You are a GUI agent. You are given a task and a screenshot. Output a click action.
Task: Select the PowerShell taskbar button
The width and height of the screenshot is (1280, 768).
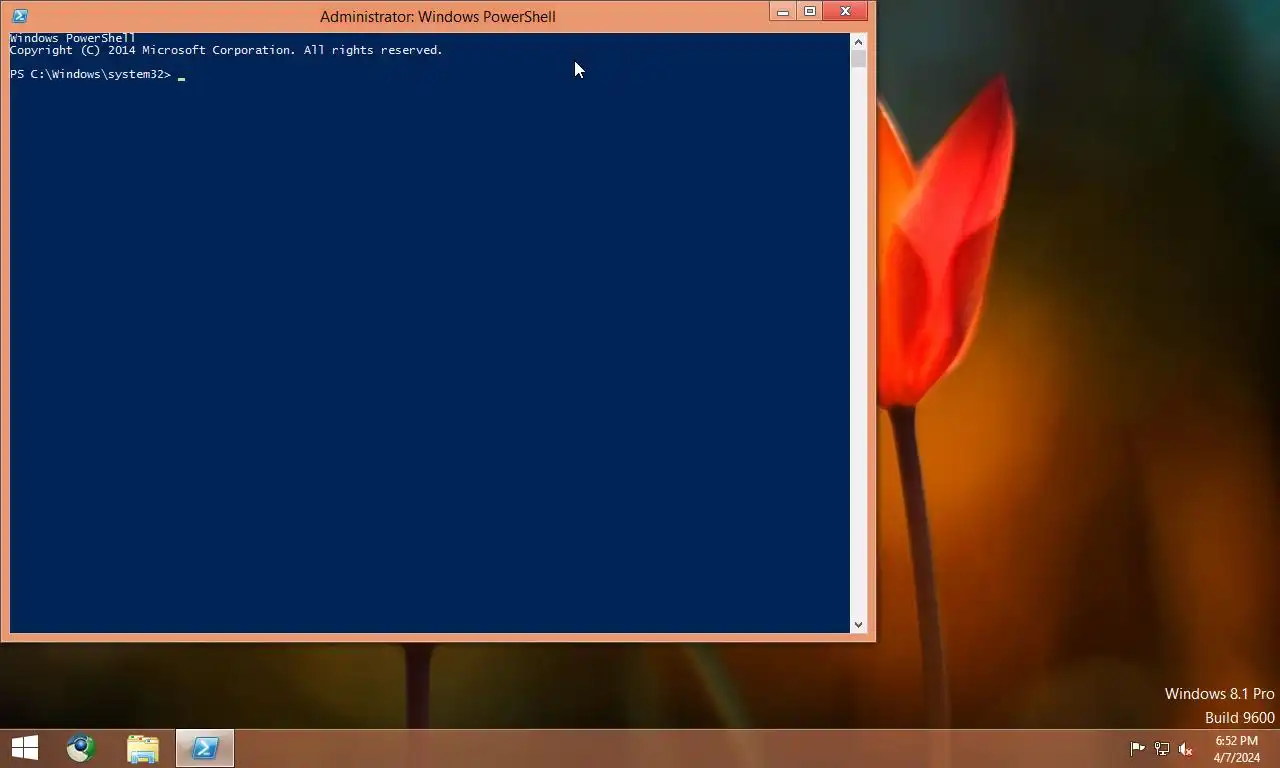[x=205, y=748]
